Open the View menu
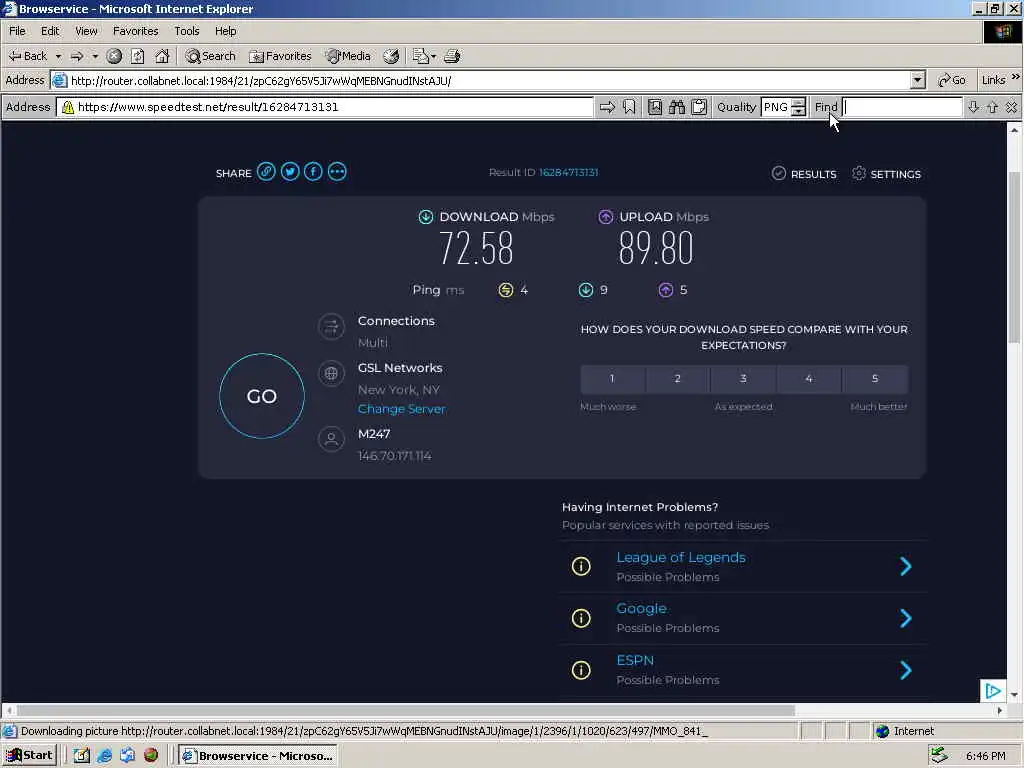This screenshot has width=1024, height=768. click(86, 31)
